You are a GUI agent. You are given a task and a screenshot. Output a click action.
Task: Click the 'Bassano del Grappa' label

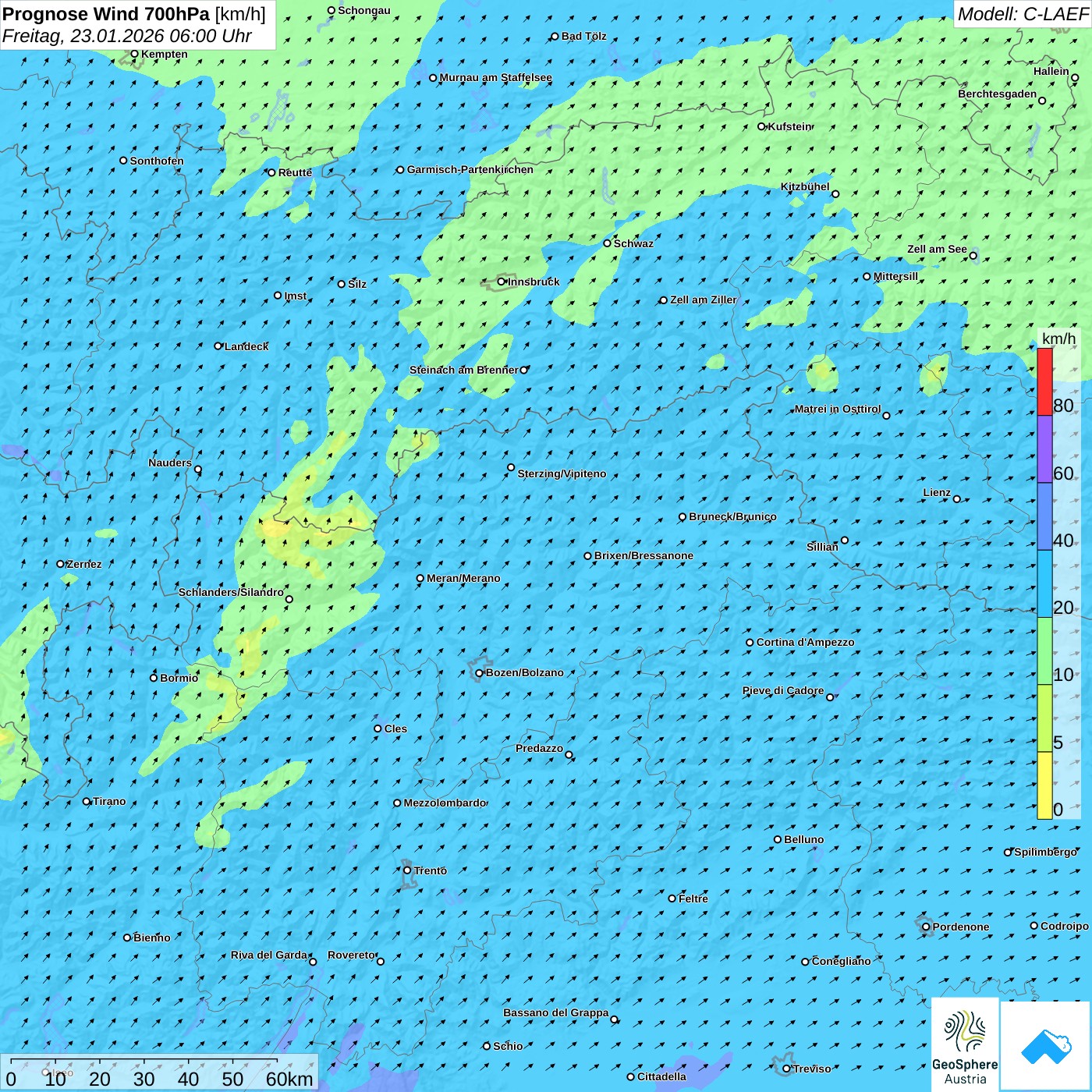pyautogui.click(x=555, y=1012)
